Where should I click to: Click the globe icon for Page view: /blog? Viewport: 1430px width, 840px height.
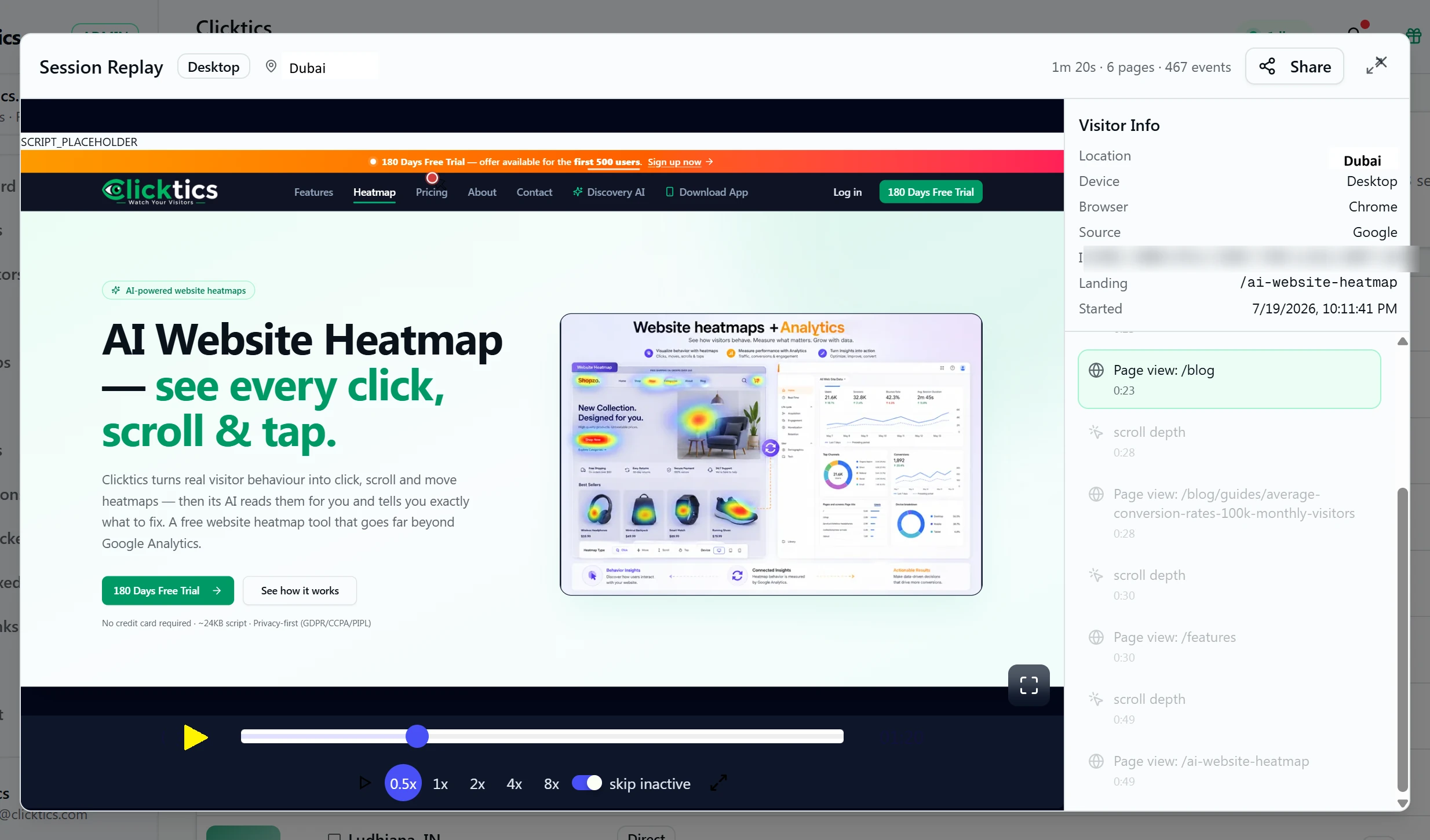click(1096, 370)
